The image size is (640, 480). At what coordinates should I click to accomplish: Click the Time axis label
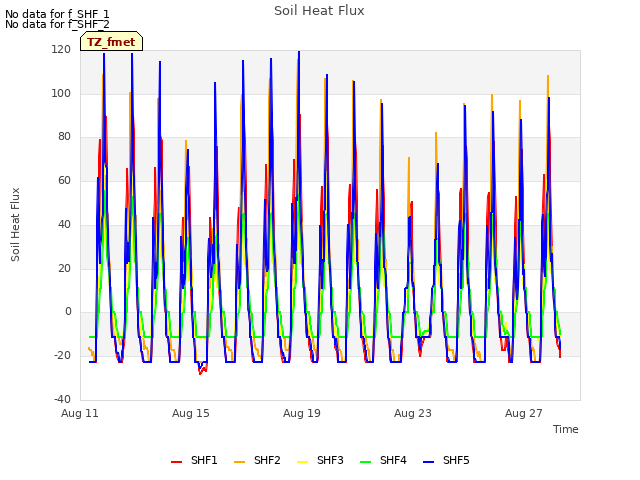[566, 429]
